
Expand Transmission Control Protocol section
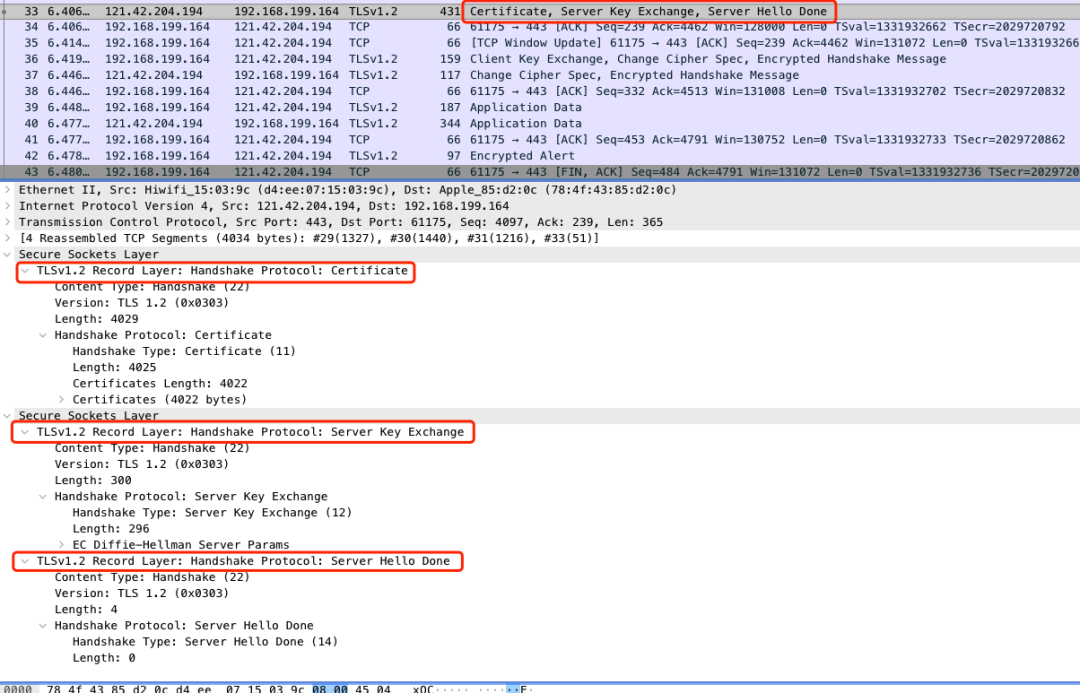point(8,222)
